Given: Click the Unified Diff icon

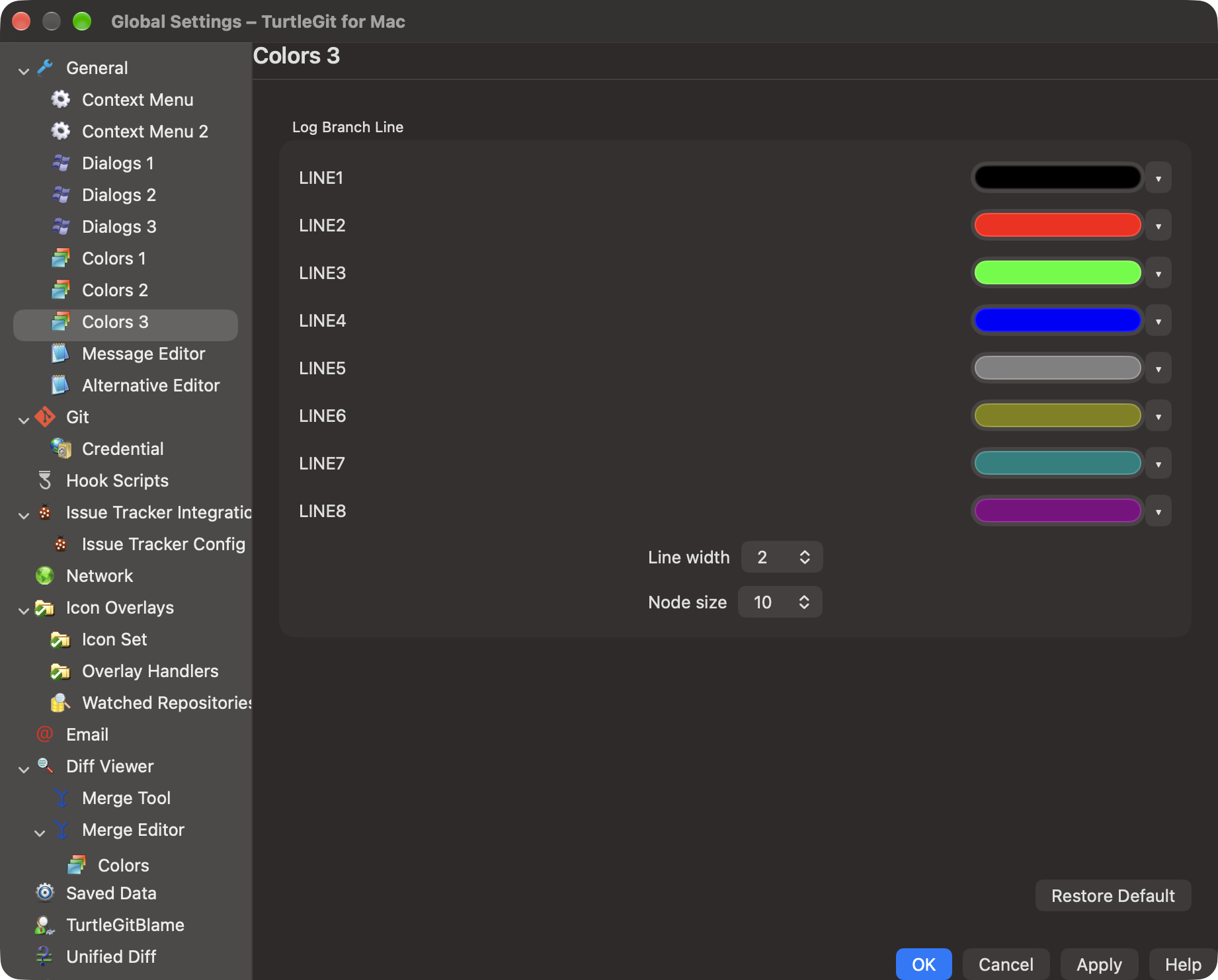Looking at the screenshot, I should click(45, 956).
